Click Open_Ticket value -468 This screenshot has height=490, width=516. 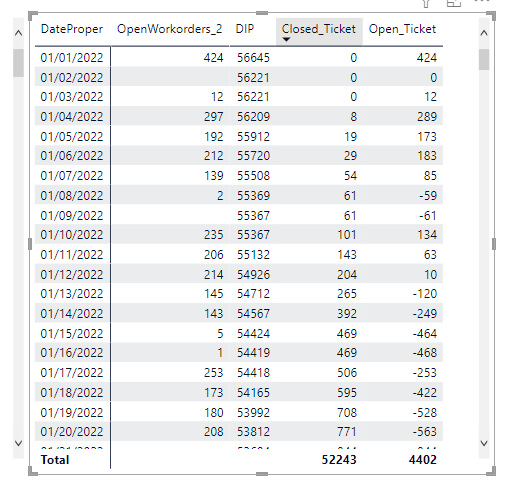coord(425,353)
